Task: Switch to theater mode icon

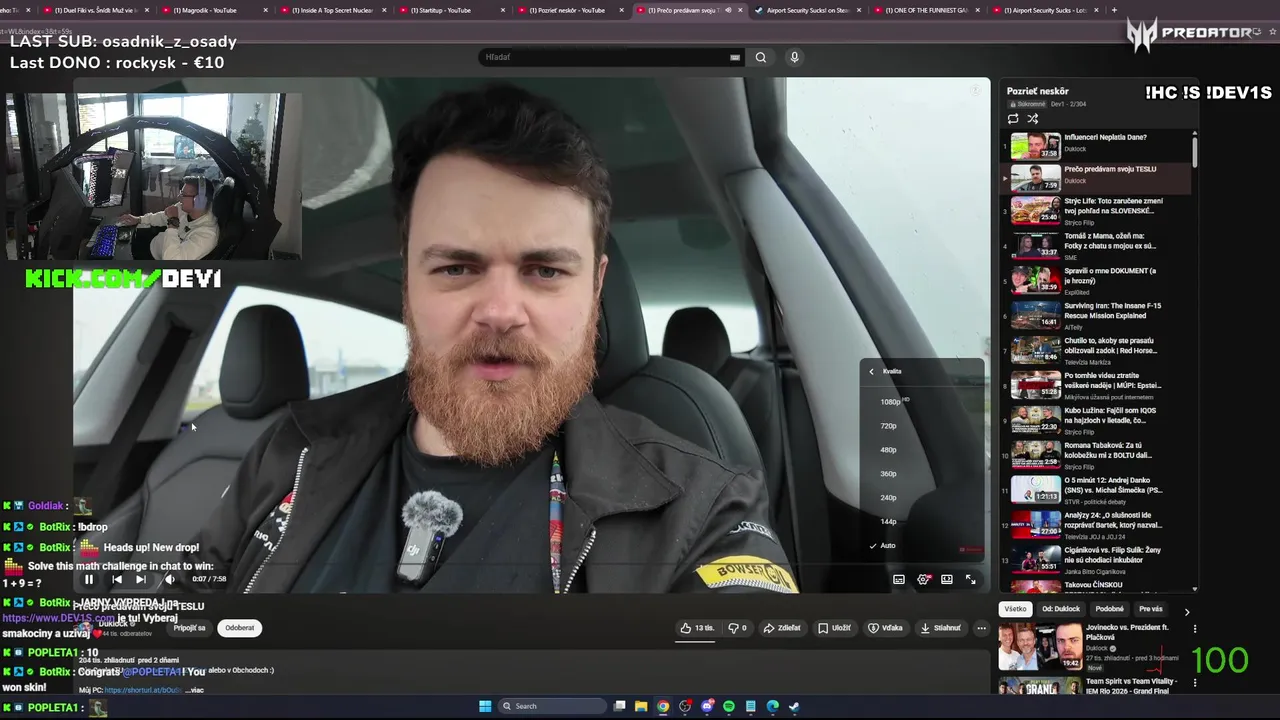Action: [947, 579]
